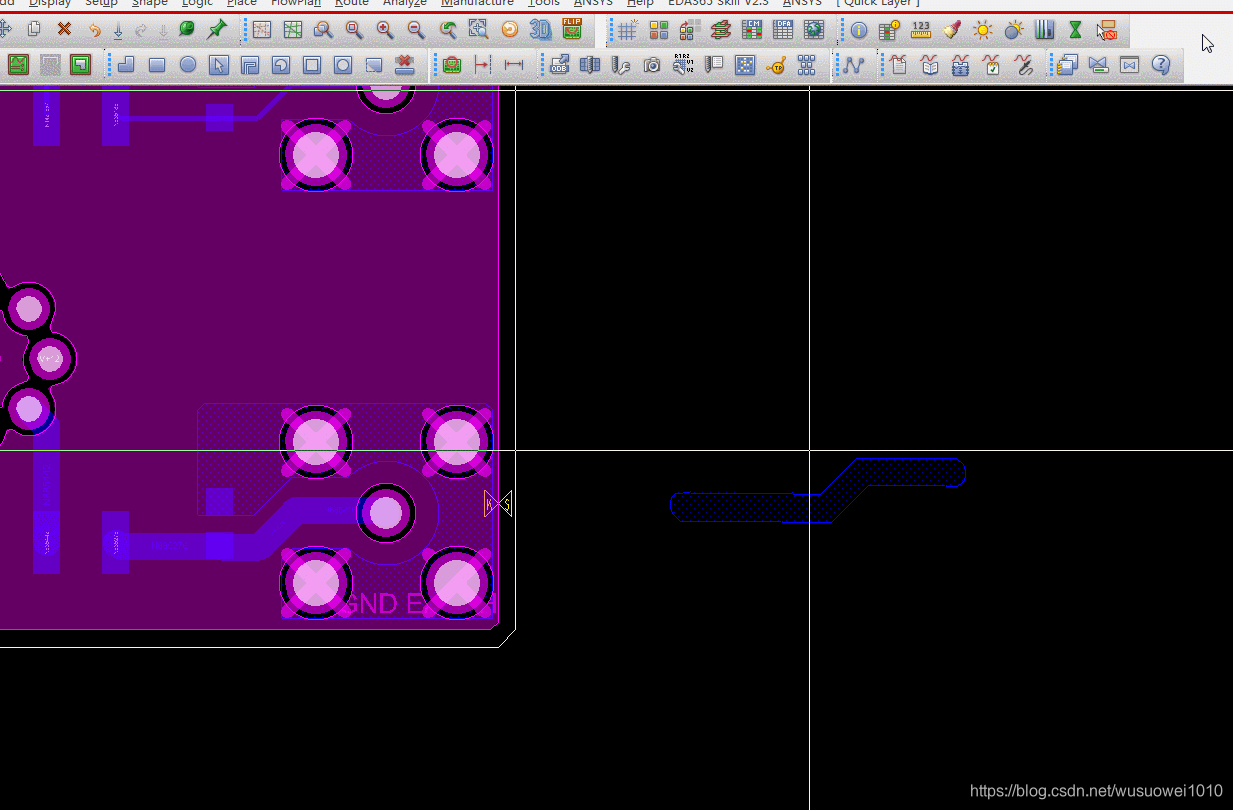
Task: Click the Shape Add Rectangle icon
Action: tap(157, 65)
